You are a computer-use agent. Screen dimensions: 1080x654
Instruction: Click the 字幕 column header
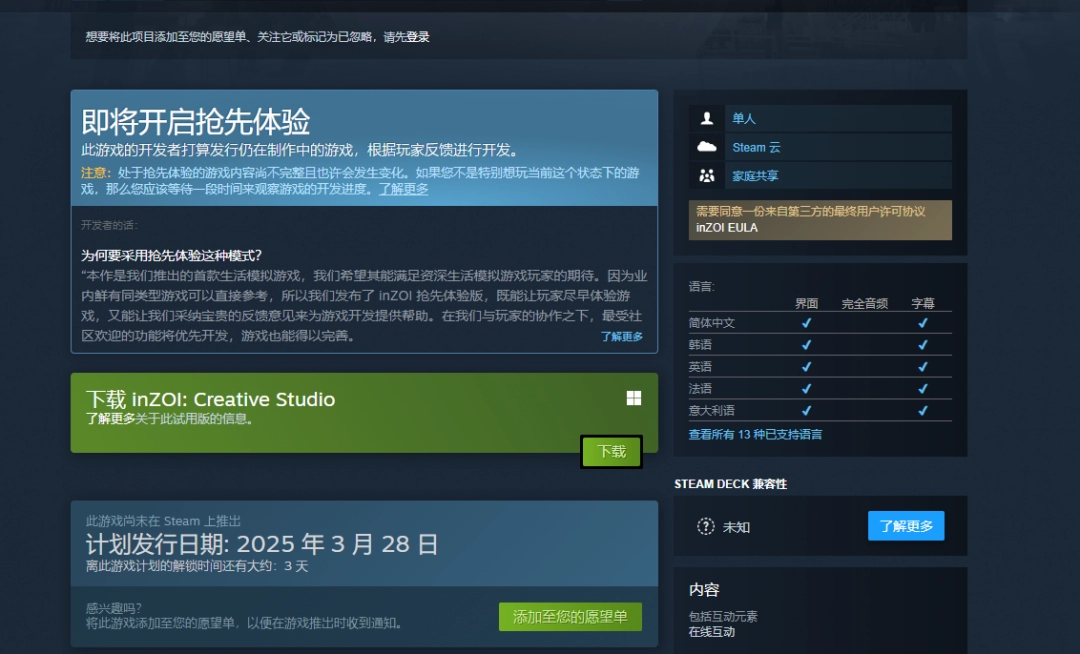click(923, 304)
